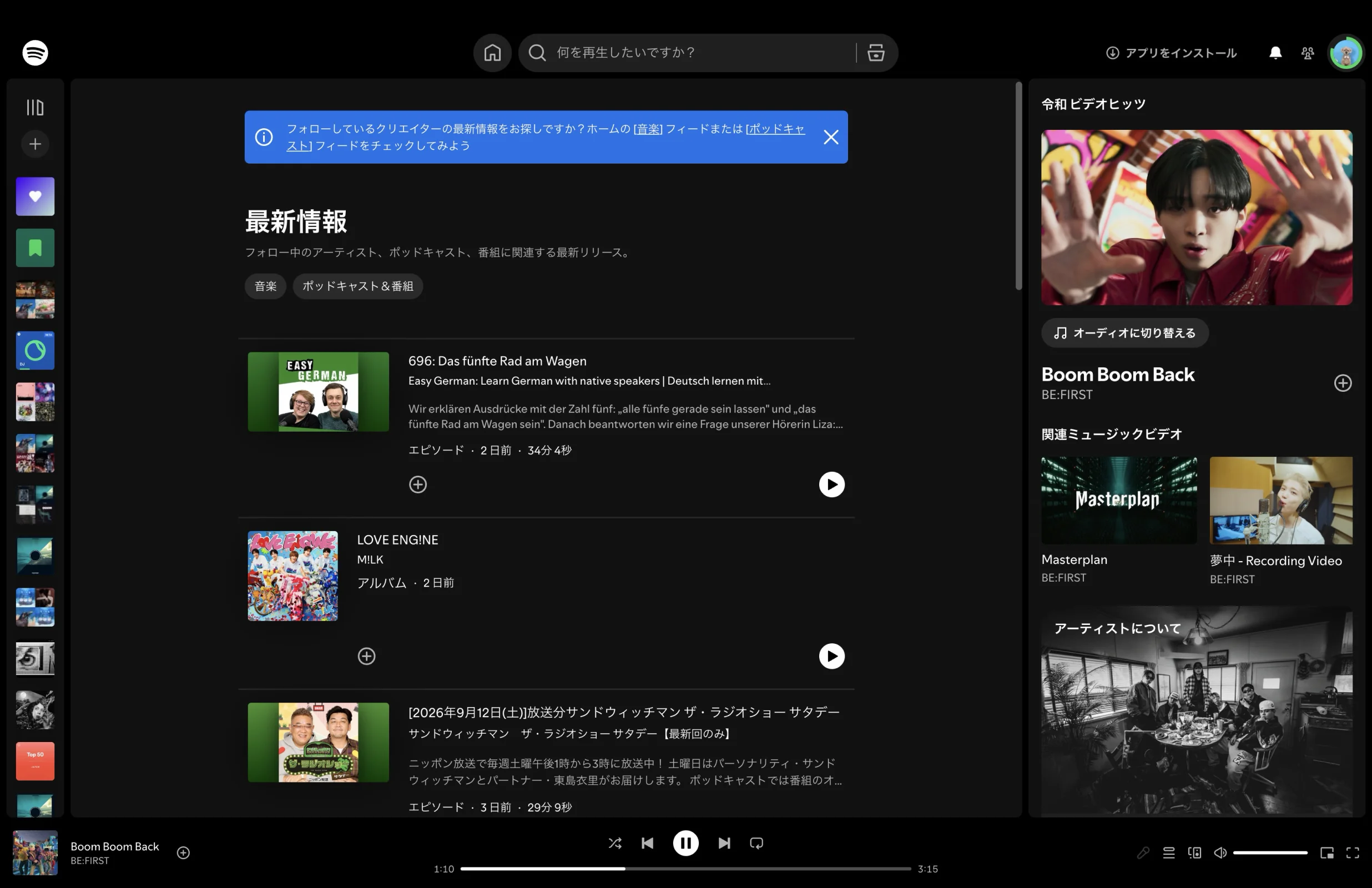The height and width of the screenshot is (888, 1372).
Task: Click the main content scrollbar
Action: point(1018,186)
